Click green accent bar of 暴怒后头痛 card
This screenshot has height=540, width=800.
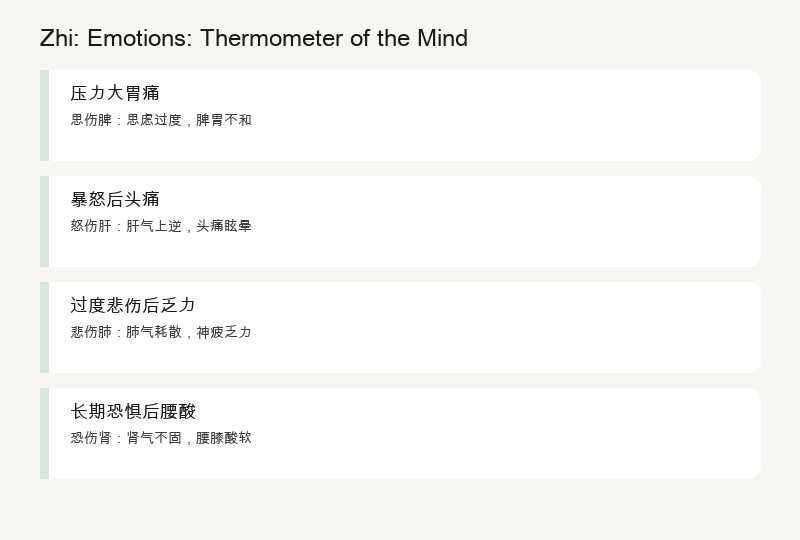(44, 222)
